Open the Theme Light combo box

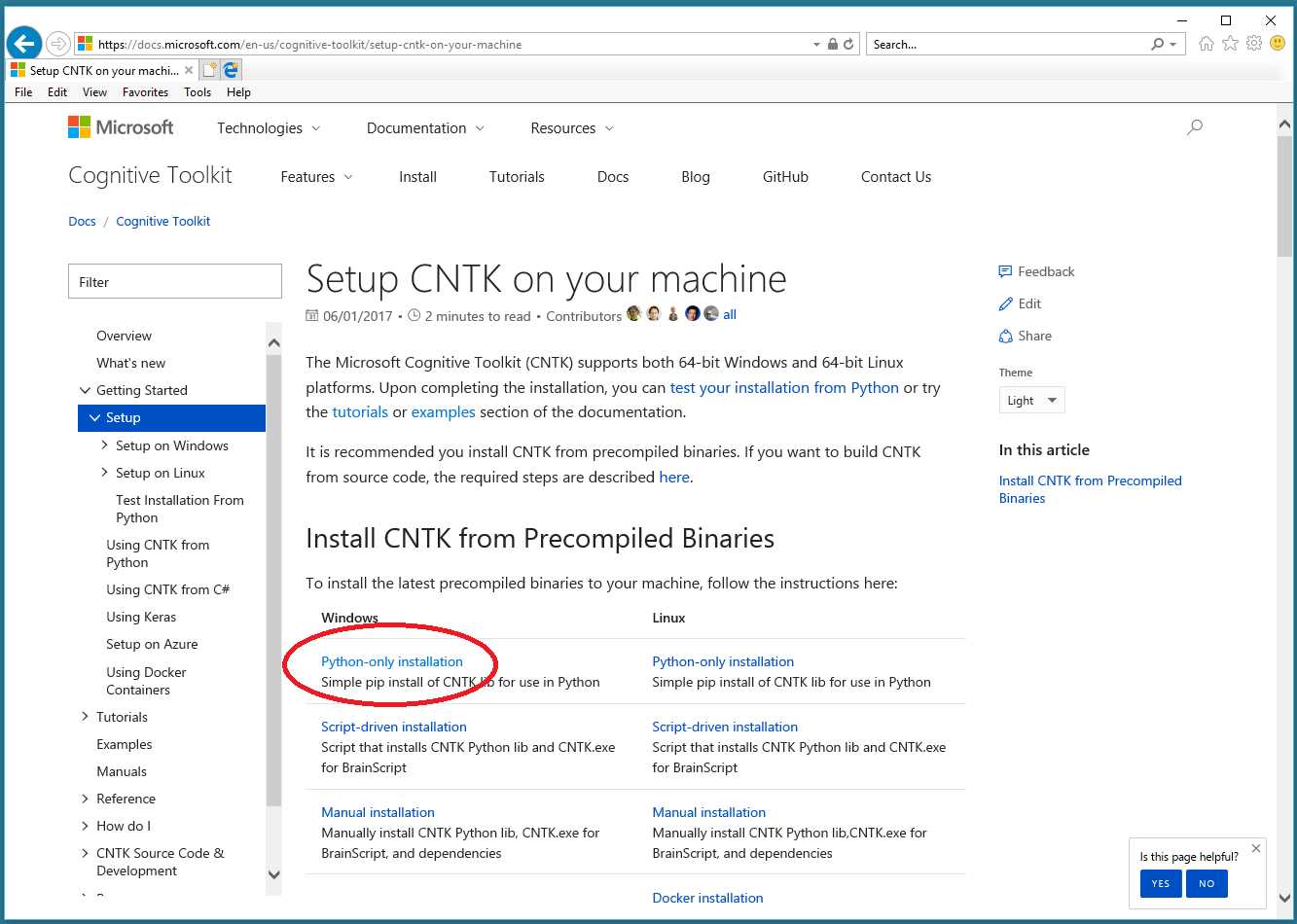(x=1032, y=400)
